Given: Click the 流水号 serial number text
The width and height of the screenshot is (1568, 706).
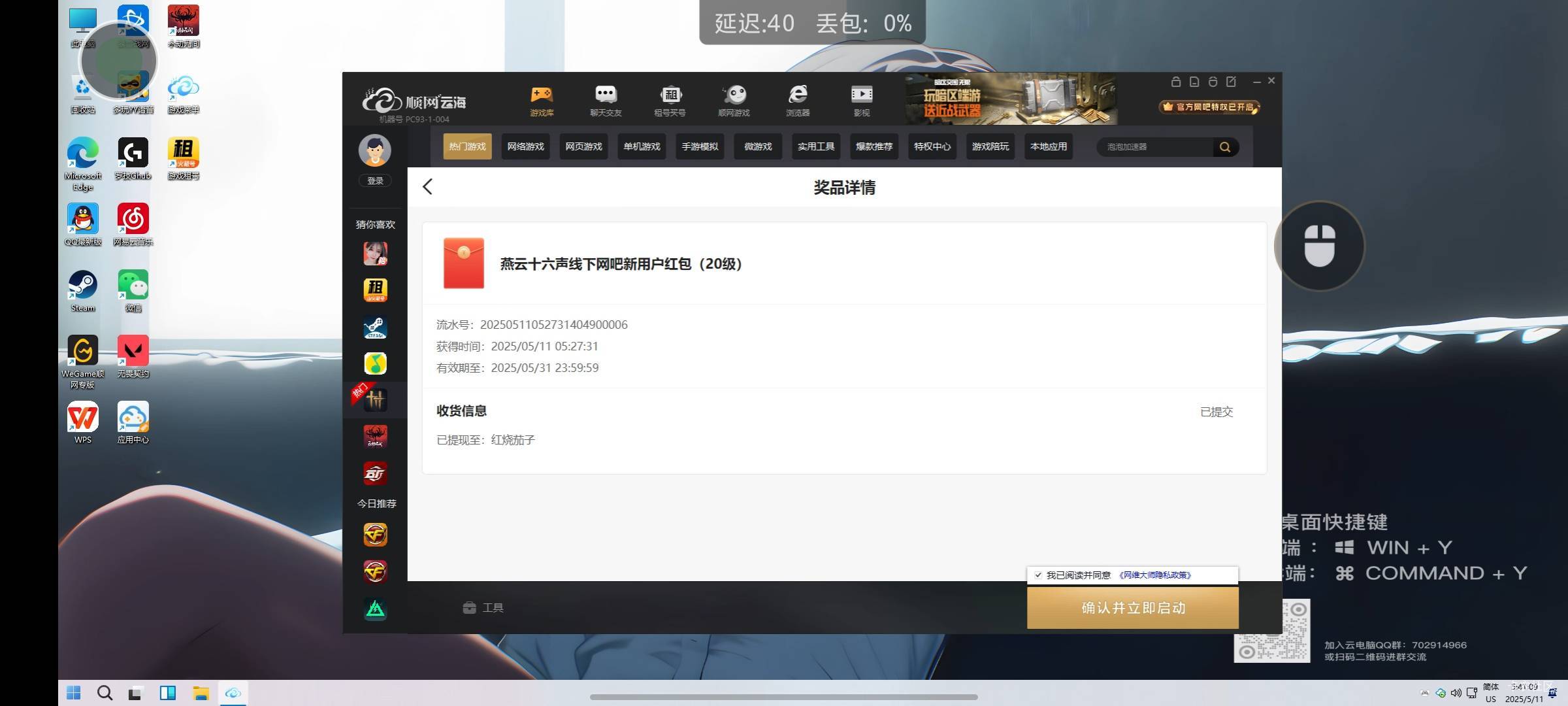Looking at the screenshot, I should pos(532,325).
